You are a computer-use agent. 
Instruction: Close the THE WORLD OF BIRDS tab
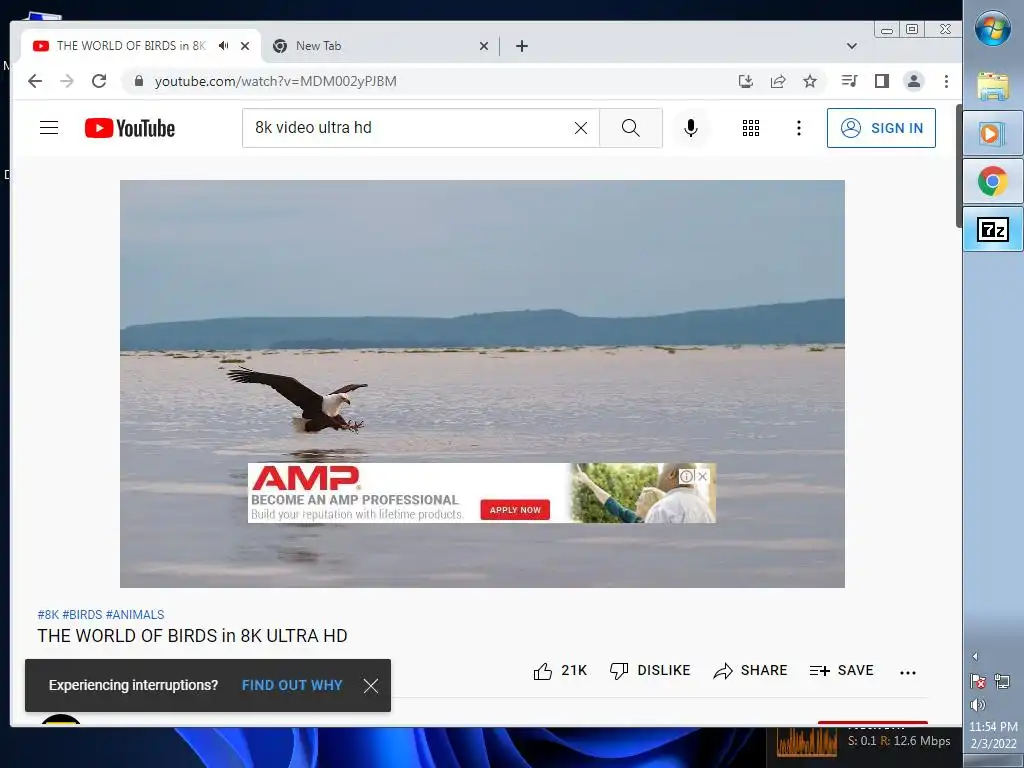[x=245, y=46]
